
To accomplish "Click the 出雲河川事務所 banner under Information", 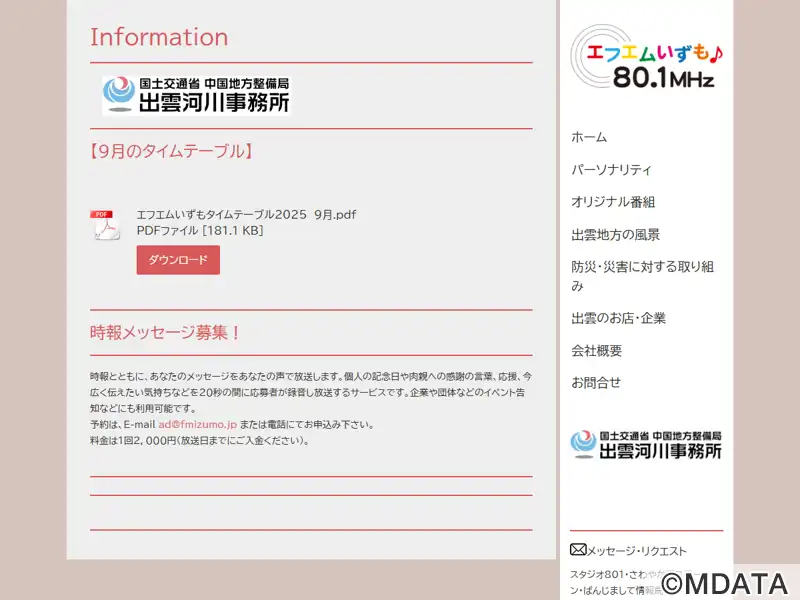I will click(196, 95).
